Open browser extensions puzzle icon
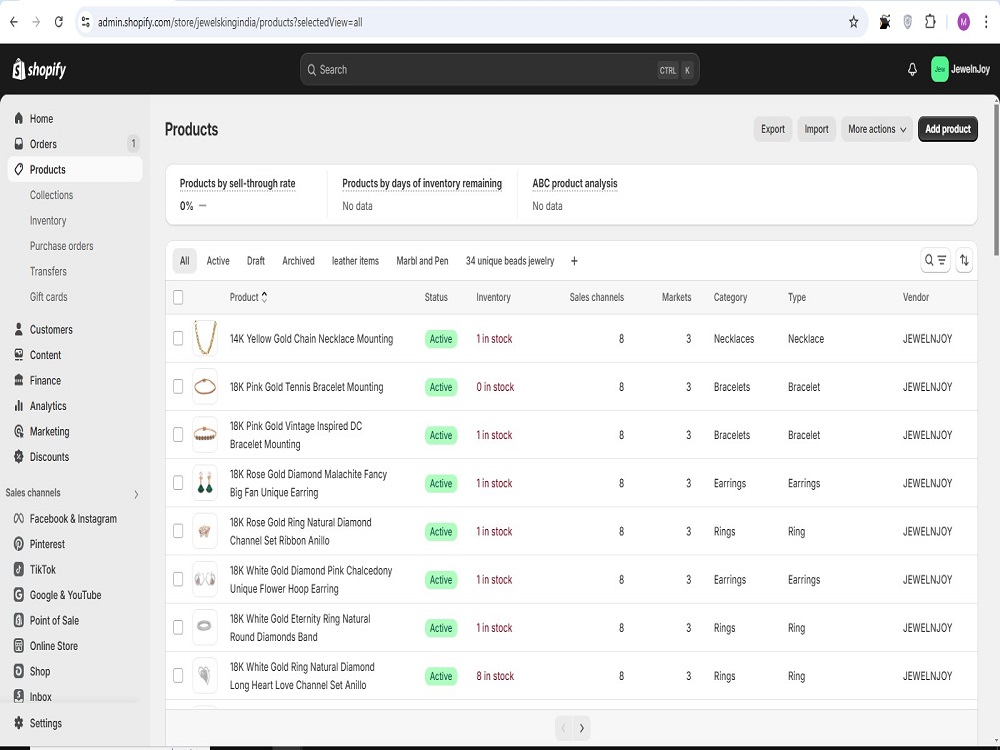 coord(930,22)
